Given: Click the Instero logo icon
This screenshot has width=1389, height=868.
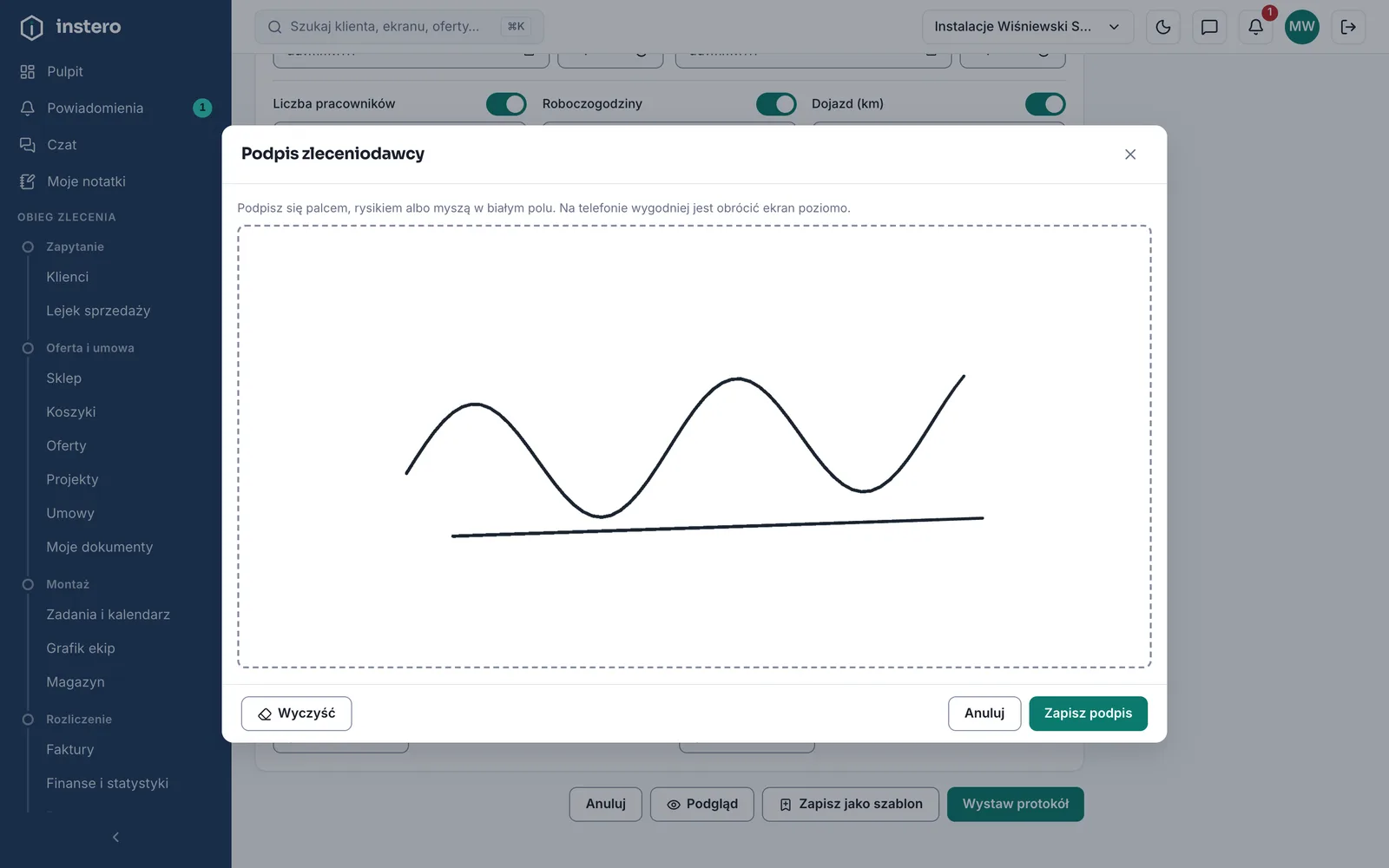Looking at the screenshot, I should pyautogui.click(x=31, y=27).
